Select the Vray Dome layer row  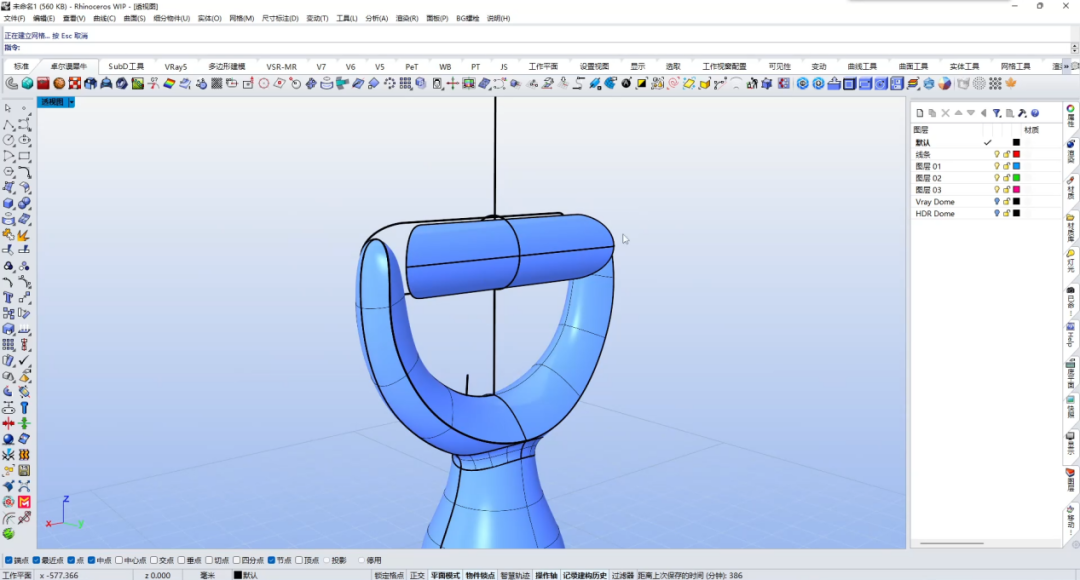pyautogui.click(x=985, y=202)
